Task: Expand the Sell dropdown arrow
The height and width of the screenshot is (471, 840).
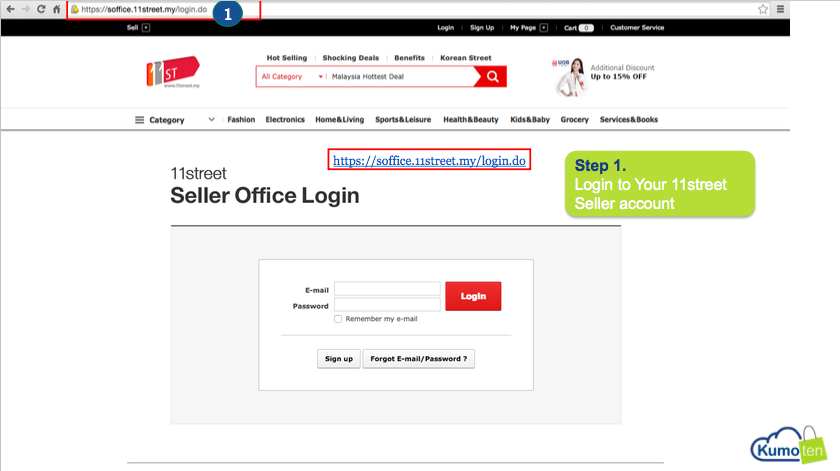Action: click(x=146, y=27)
